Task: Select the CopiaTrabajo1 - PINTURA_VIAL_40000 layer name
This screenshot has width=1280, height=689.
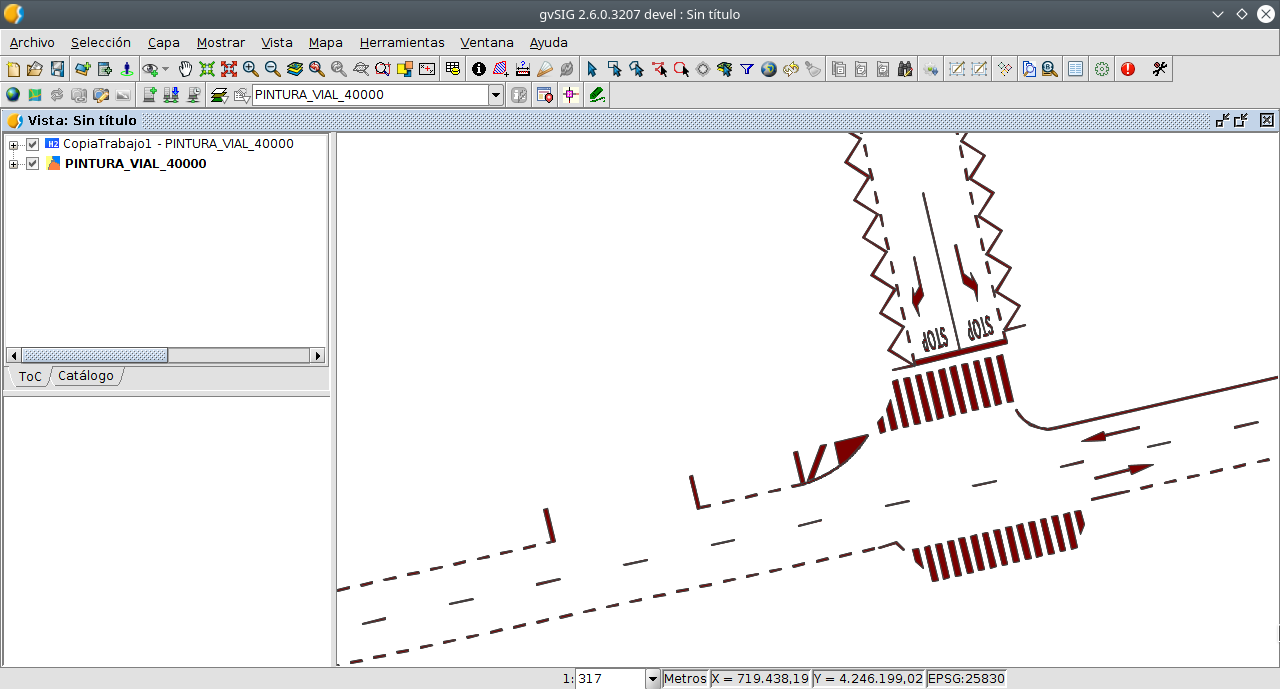Action: coord(179,144)
